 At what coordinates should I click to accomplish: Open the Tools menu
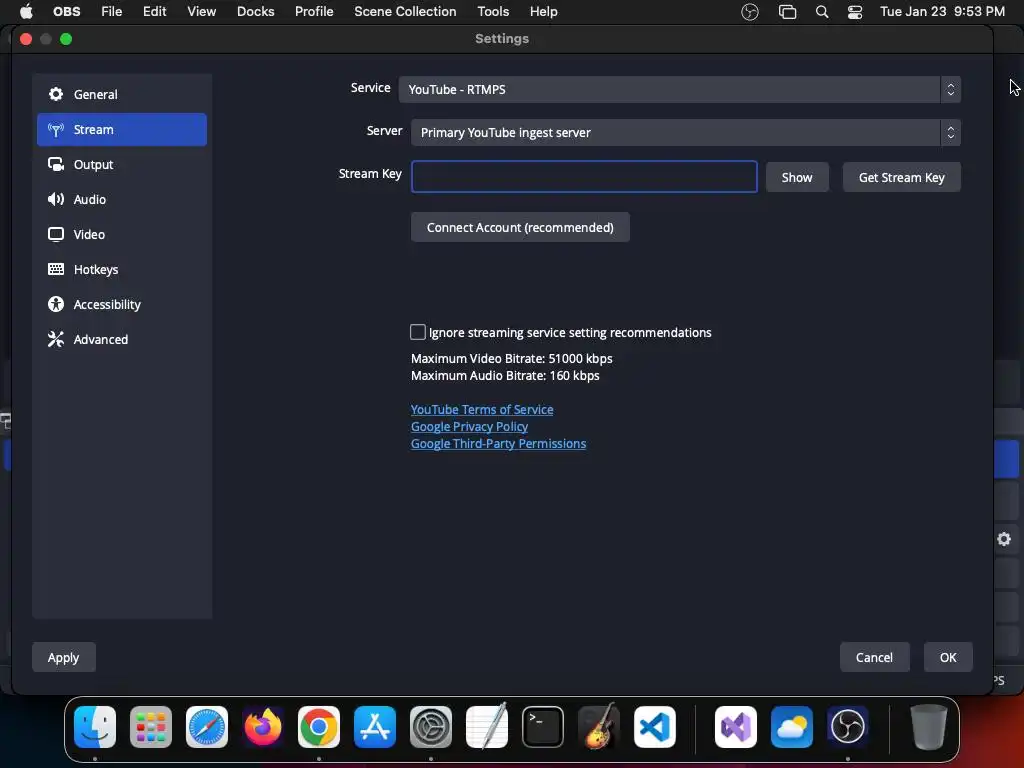[493, 12]
